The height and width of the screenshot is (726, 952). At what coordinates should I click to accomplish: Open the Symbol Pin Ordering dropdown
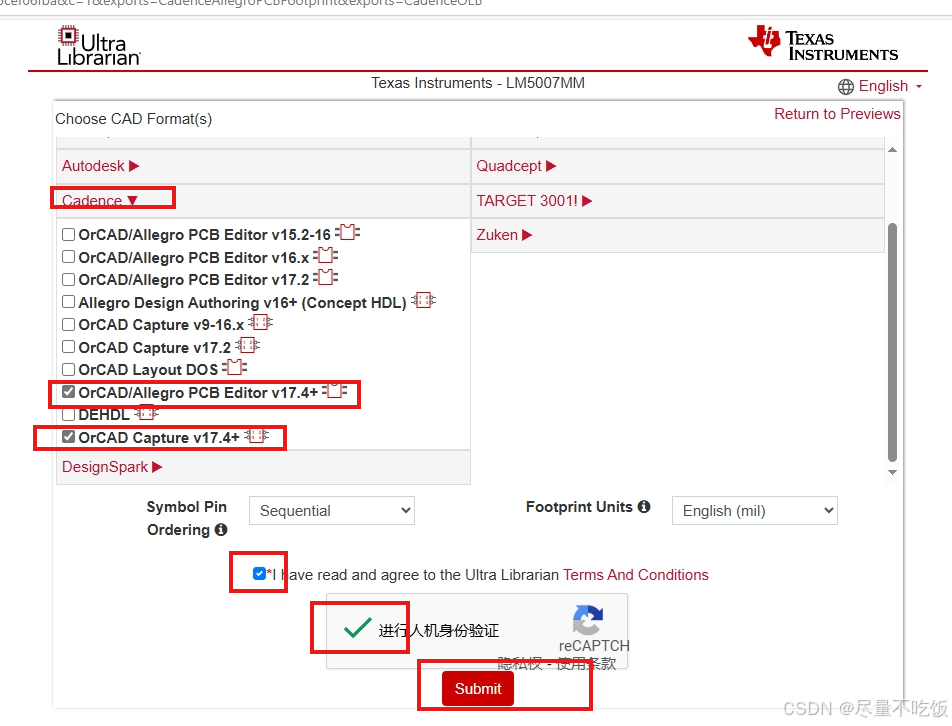(332, 511)
